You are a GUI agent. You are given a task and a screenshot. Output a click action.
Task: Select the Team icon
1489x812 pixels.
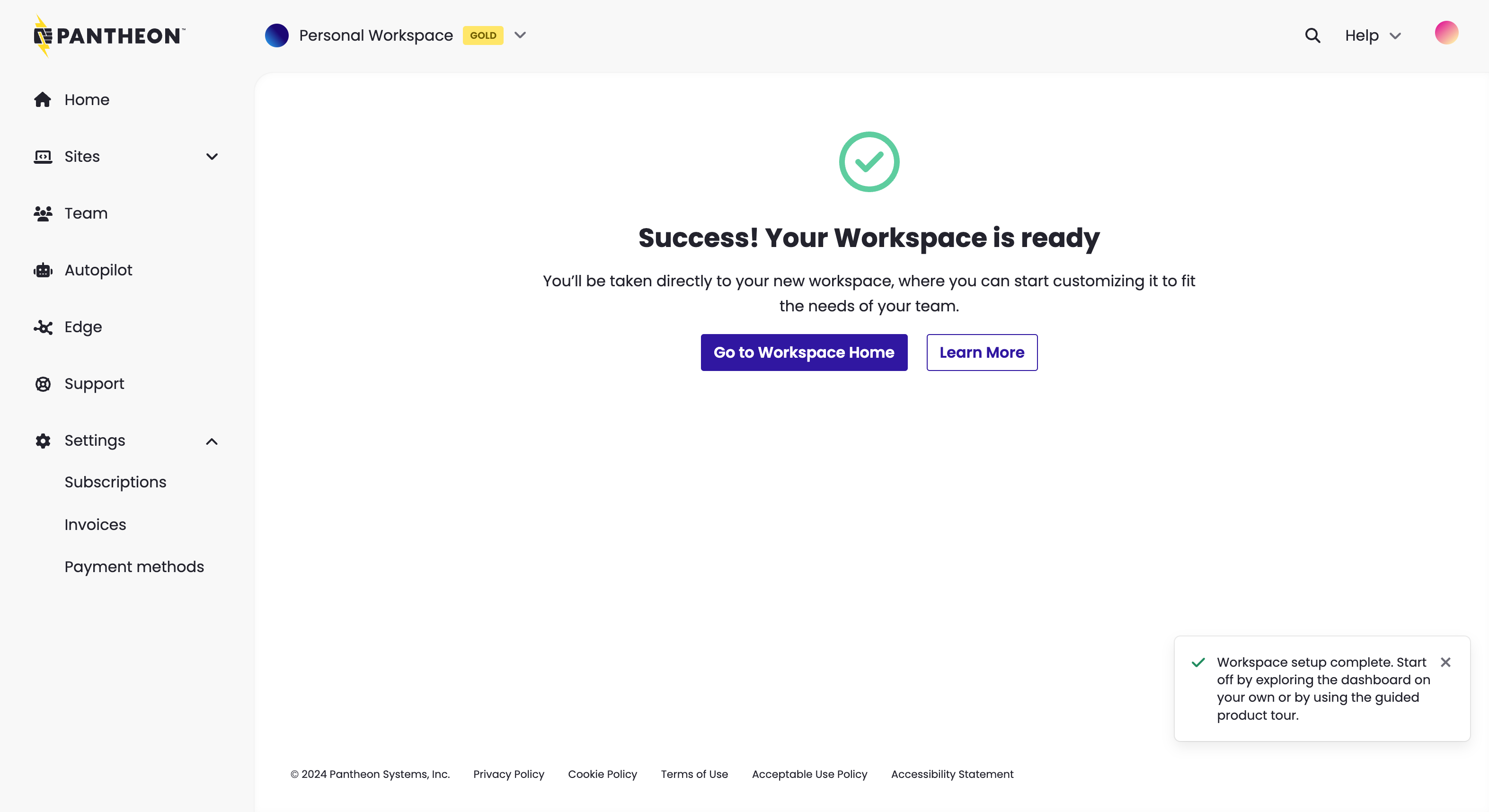click(x=43, y=213)
